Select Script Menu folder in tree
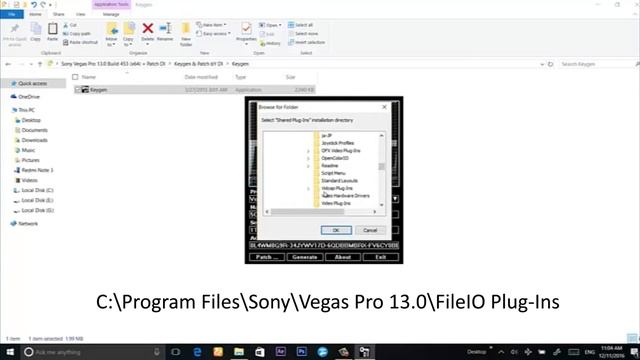This screenshot has width=640, height=360. click(x=333, y=173)
